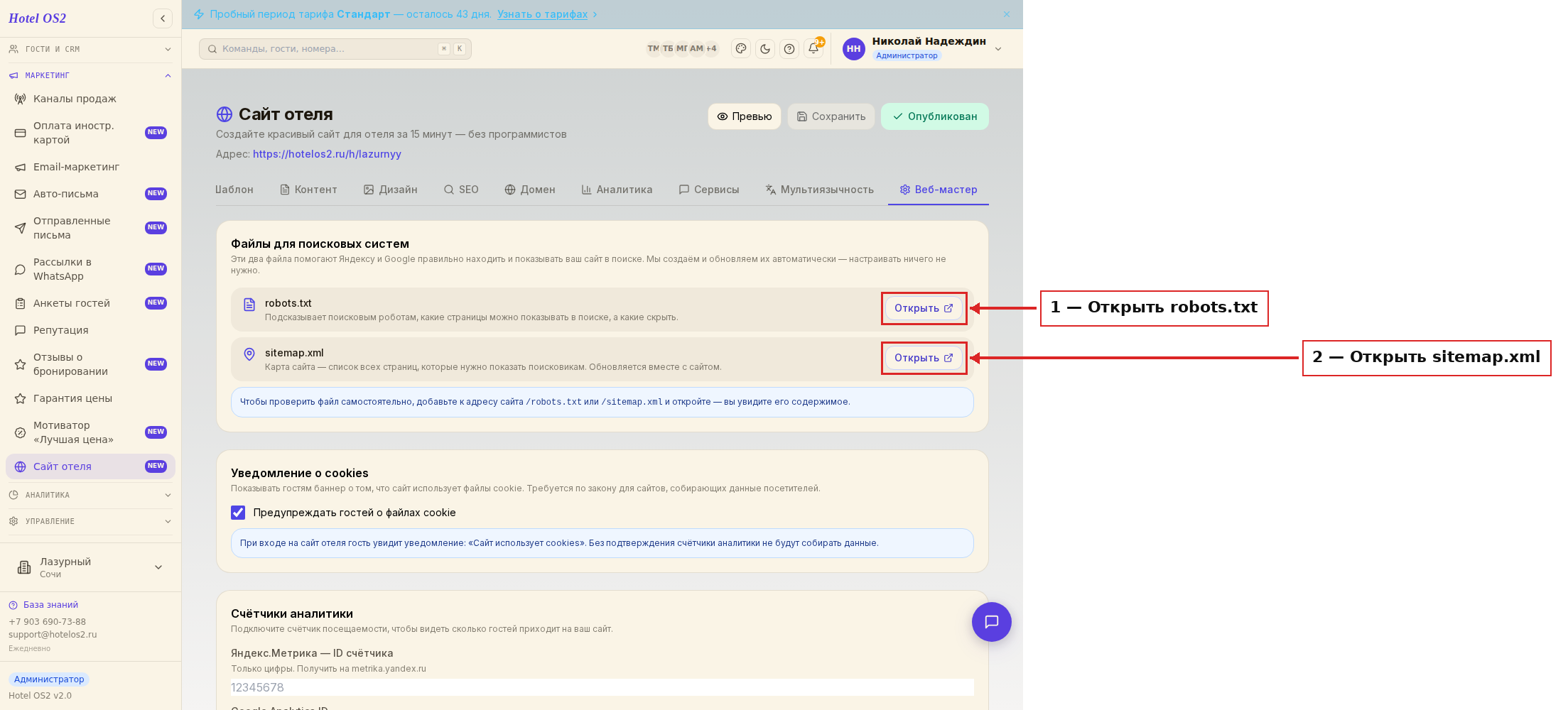1568x710 pixels.
Task: Collapse sidebar with the chevron button
Action: pos(163,18)
